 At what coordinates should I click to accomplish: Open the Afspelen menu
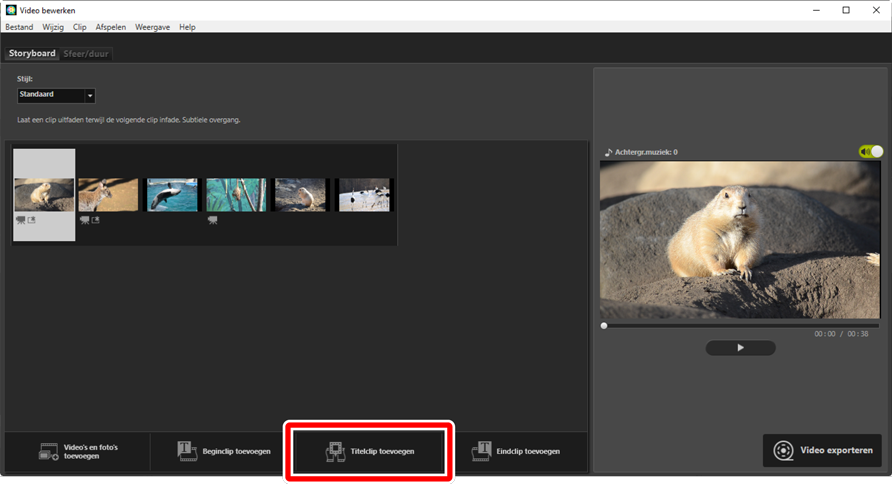click(x=111, y=27)
